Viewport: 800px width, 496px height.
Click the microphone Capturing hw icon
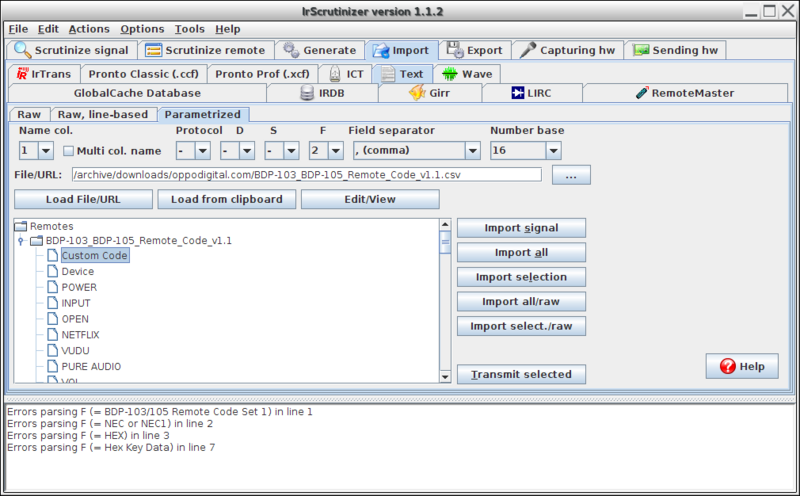coord(528,50)
